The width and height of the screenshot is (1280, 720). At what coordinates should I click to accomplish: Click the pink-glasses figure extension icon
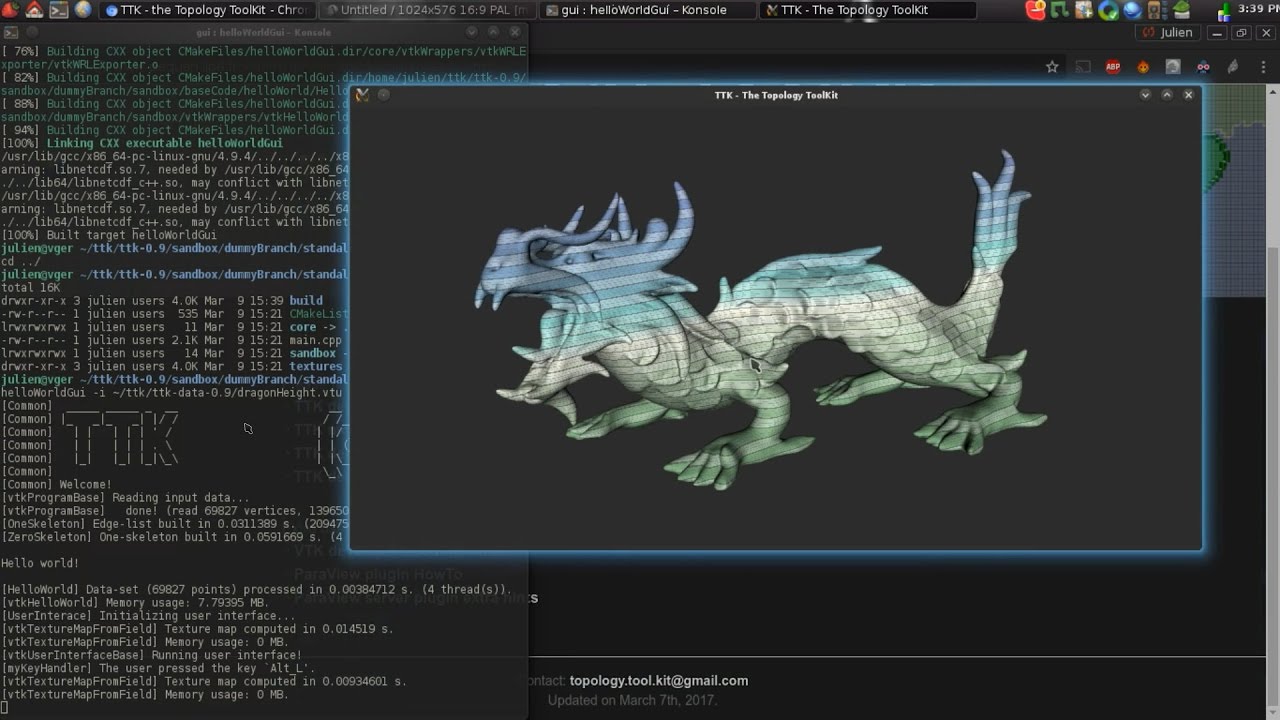pos(1203,67)
